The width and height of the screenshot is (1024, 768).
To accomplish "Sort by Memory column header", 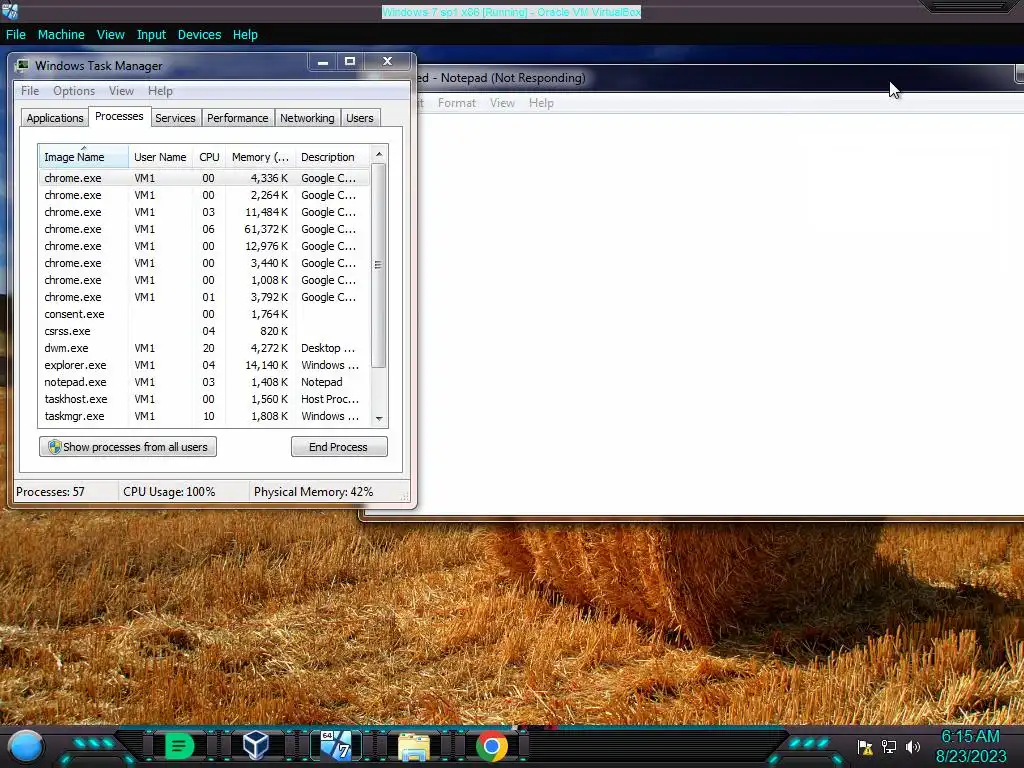I will pos(260,157).
